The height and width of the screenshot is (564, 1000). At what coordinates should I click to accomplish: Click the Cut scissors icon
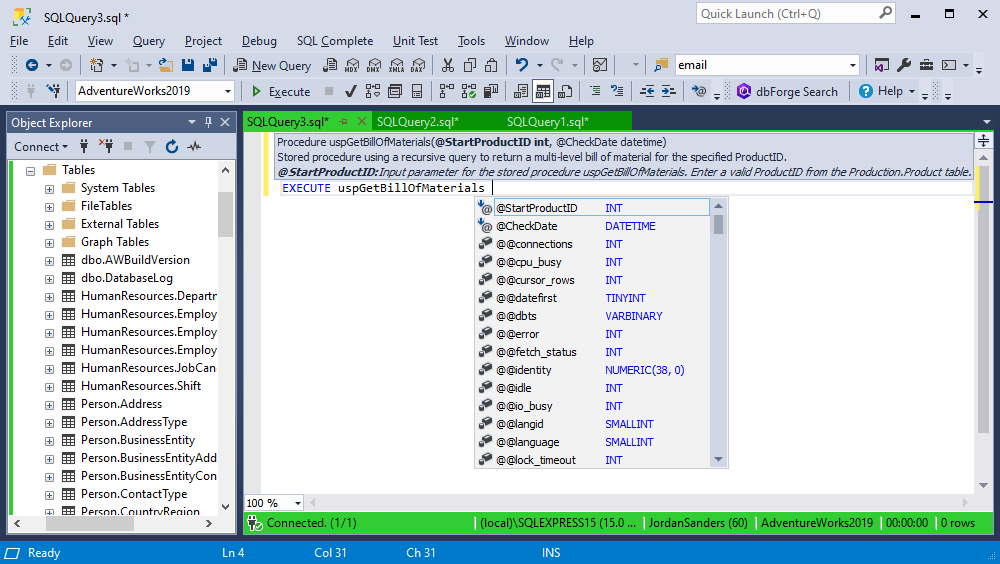point(448,65)
